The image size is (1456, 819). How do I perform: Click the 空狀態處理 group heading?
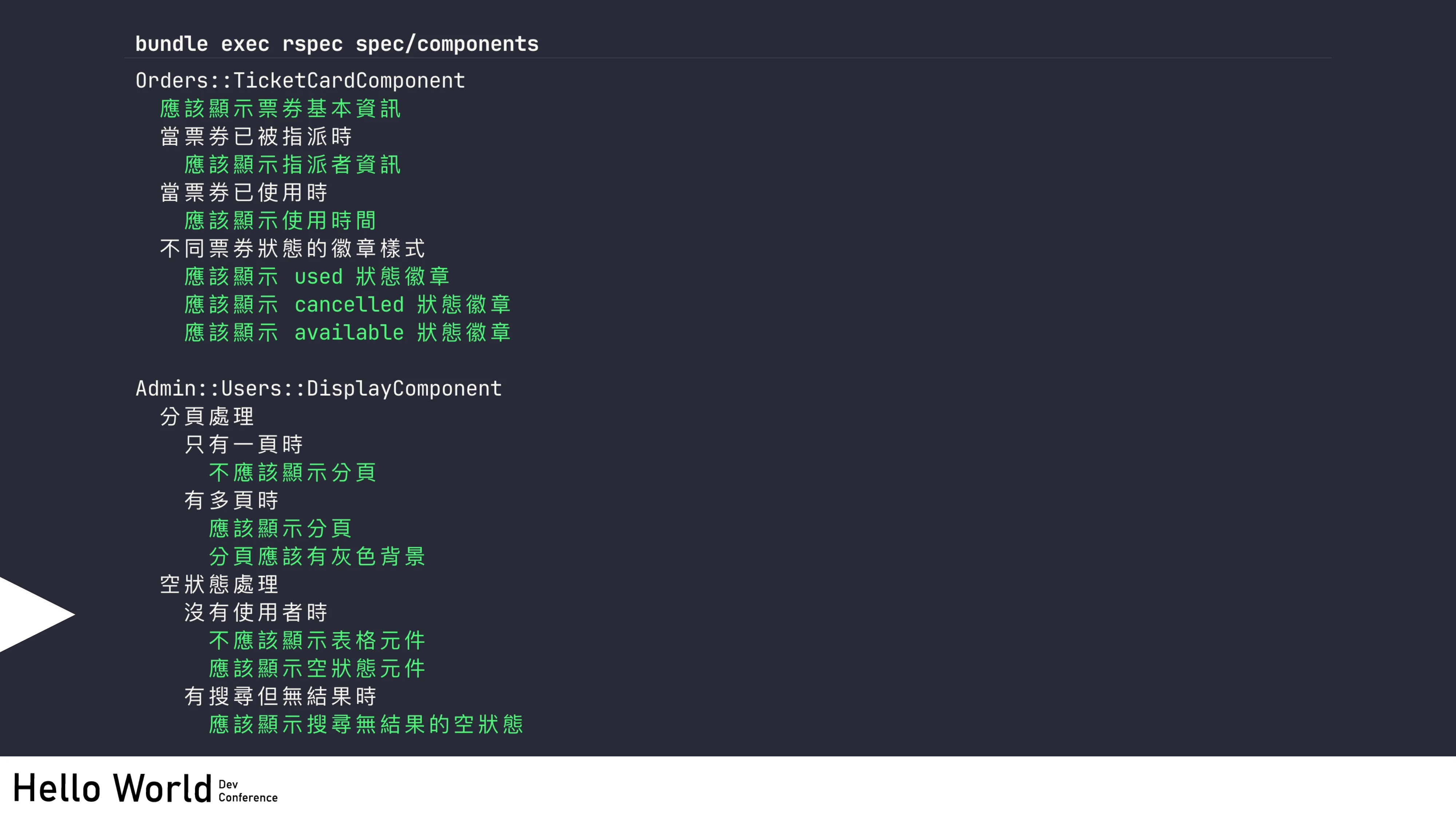click(x=219, y=585)
